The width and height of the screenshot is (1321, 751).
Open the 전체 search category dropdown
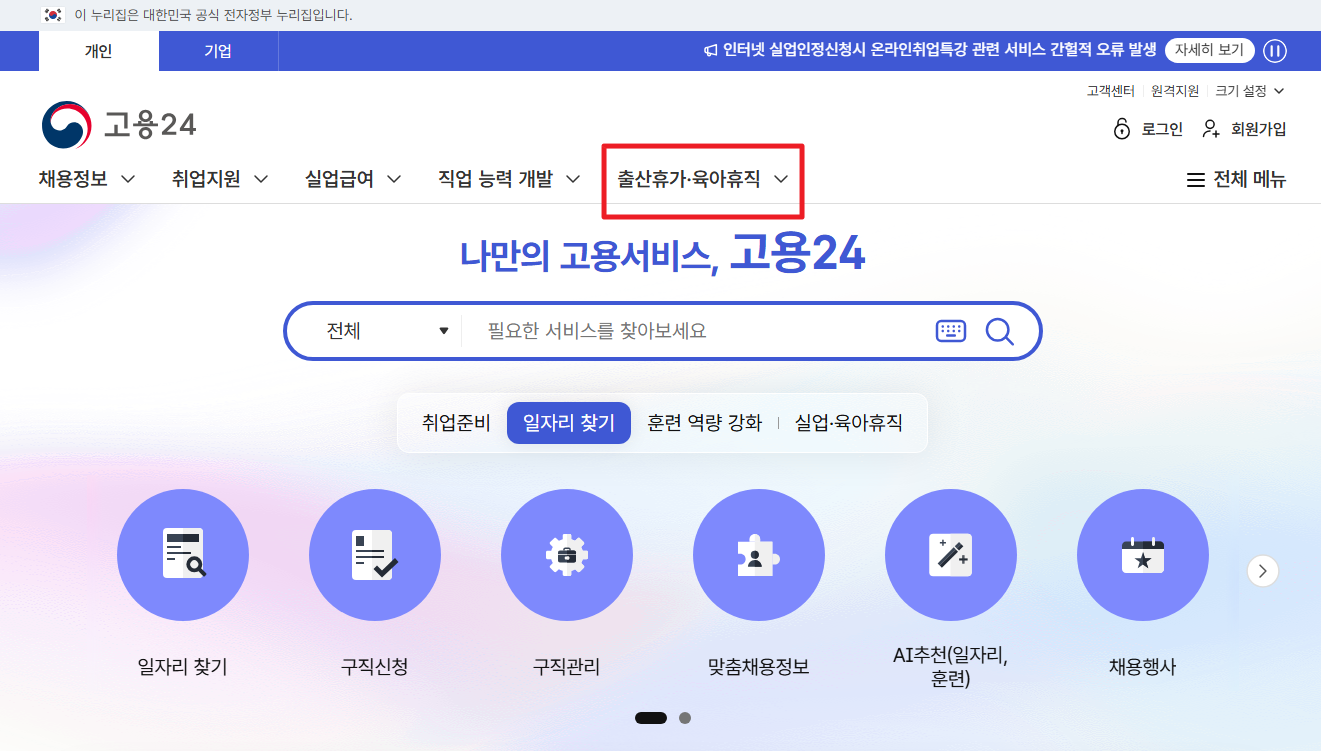point(388,331)
